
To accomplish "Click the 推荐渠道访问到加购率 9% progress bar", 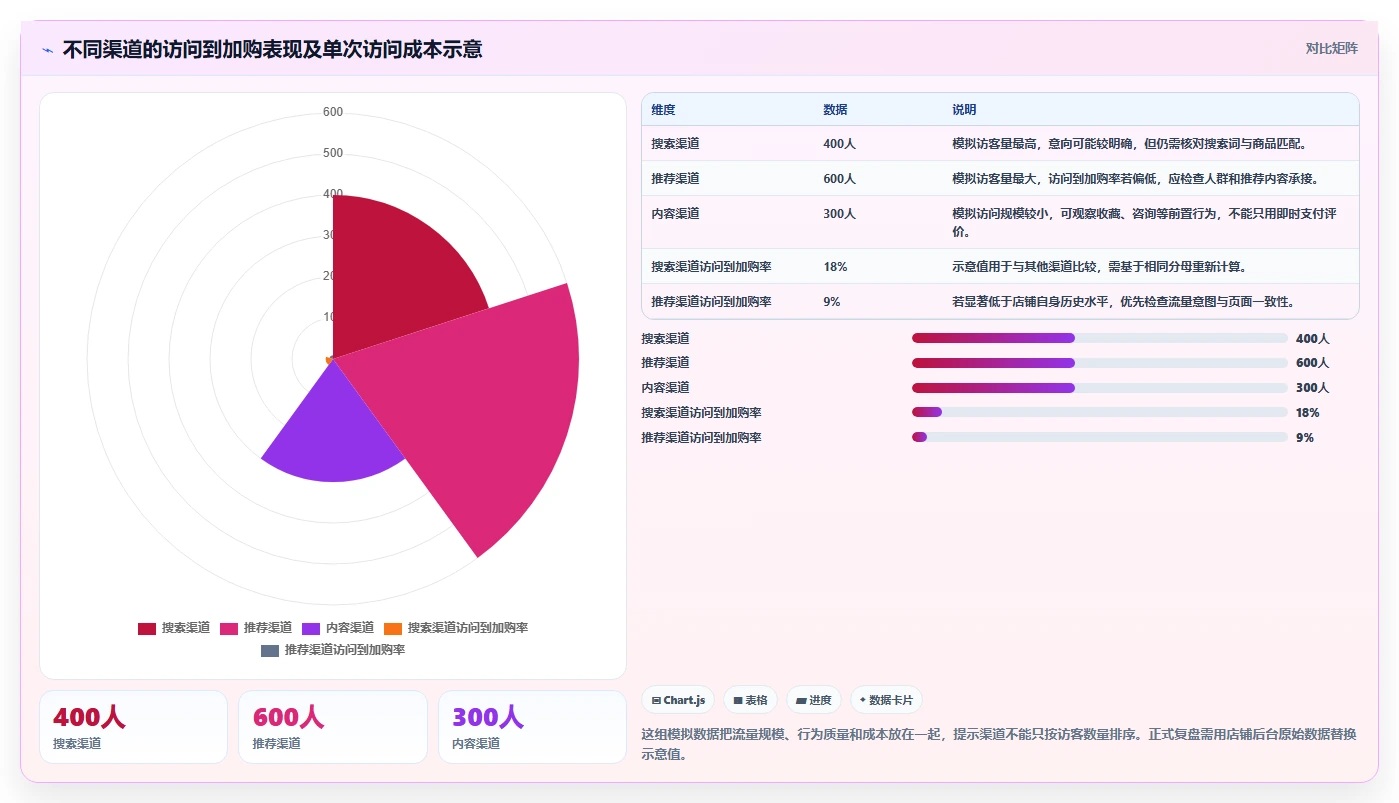I will click(1100, 437).
